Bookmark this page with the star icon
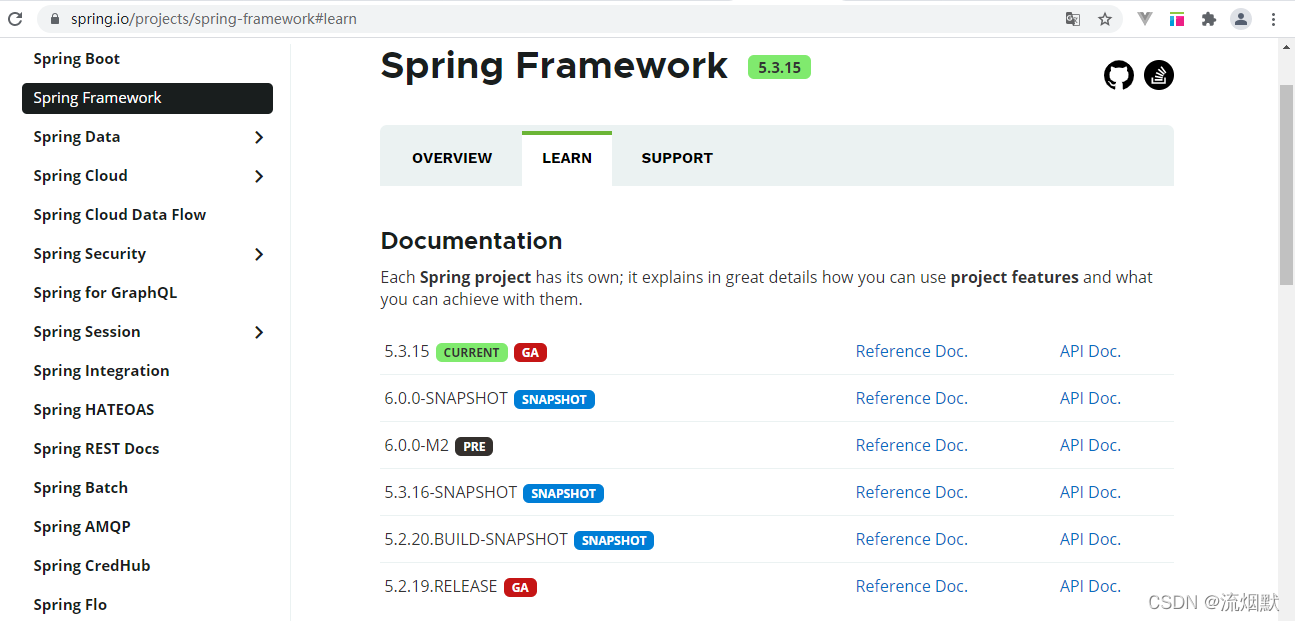This screenshot has height=621, width=1295. point(1105,19)
